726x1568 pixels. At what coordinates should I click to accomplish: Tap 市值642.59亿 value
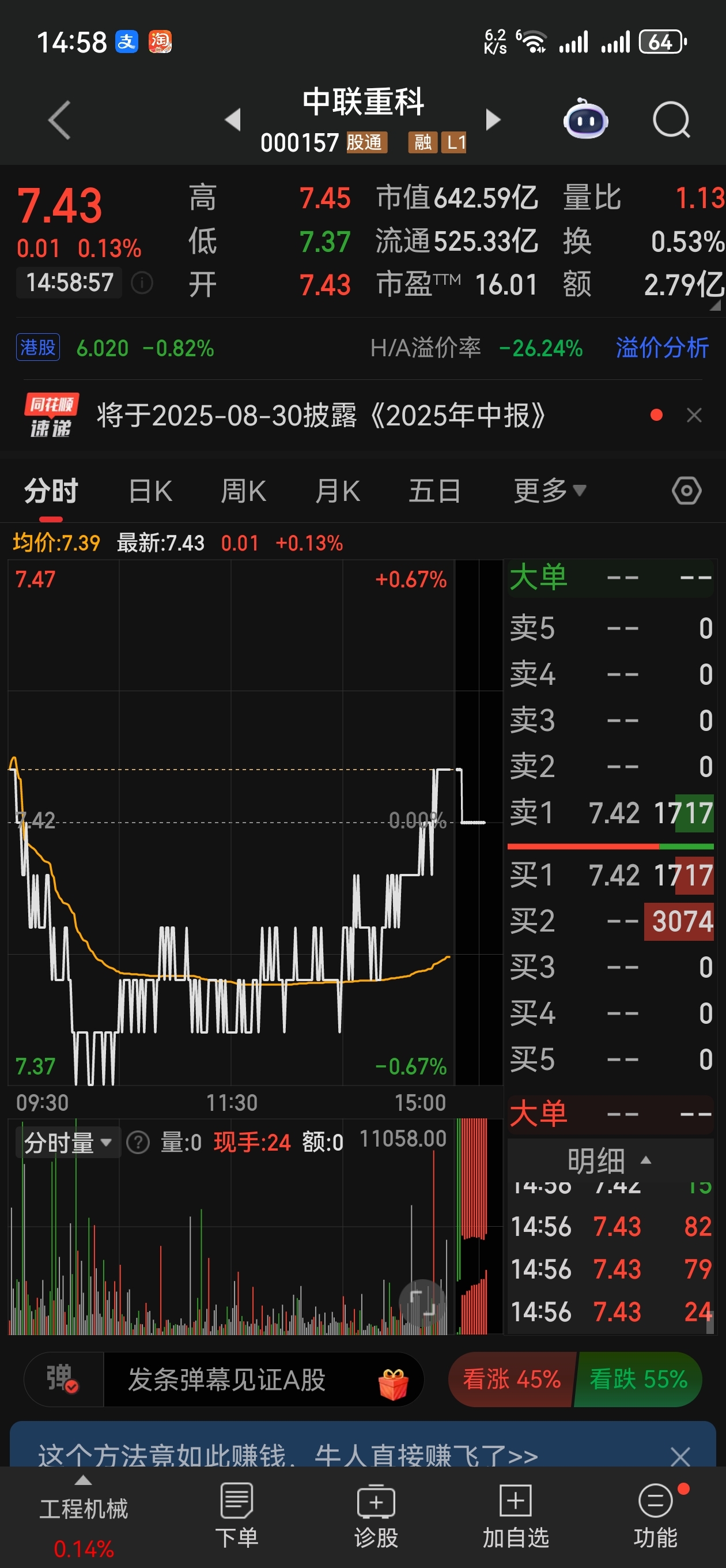pos(457,198)
